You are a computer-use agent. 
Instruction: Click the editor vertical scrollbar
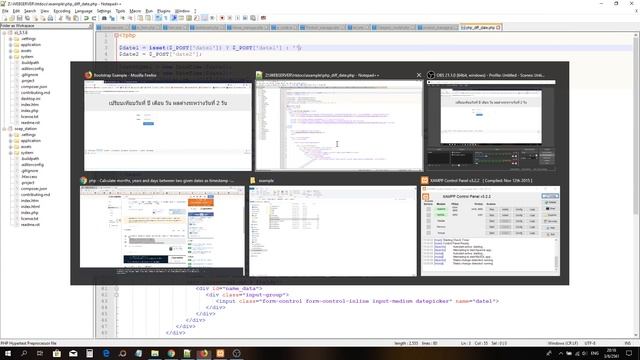pos(636,184)
